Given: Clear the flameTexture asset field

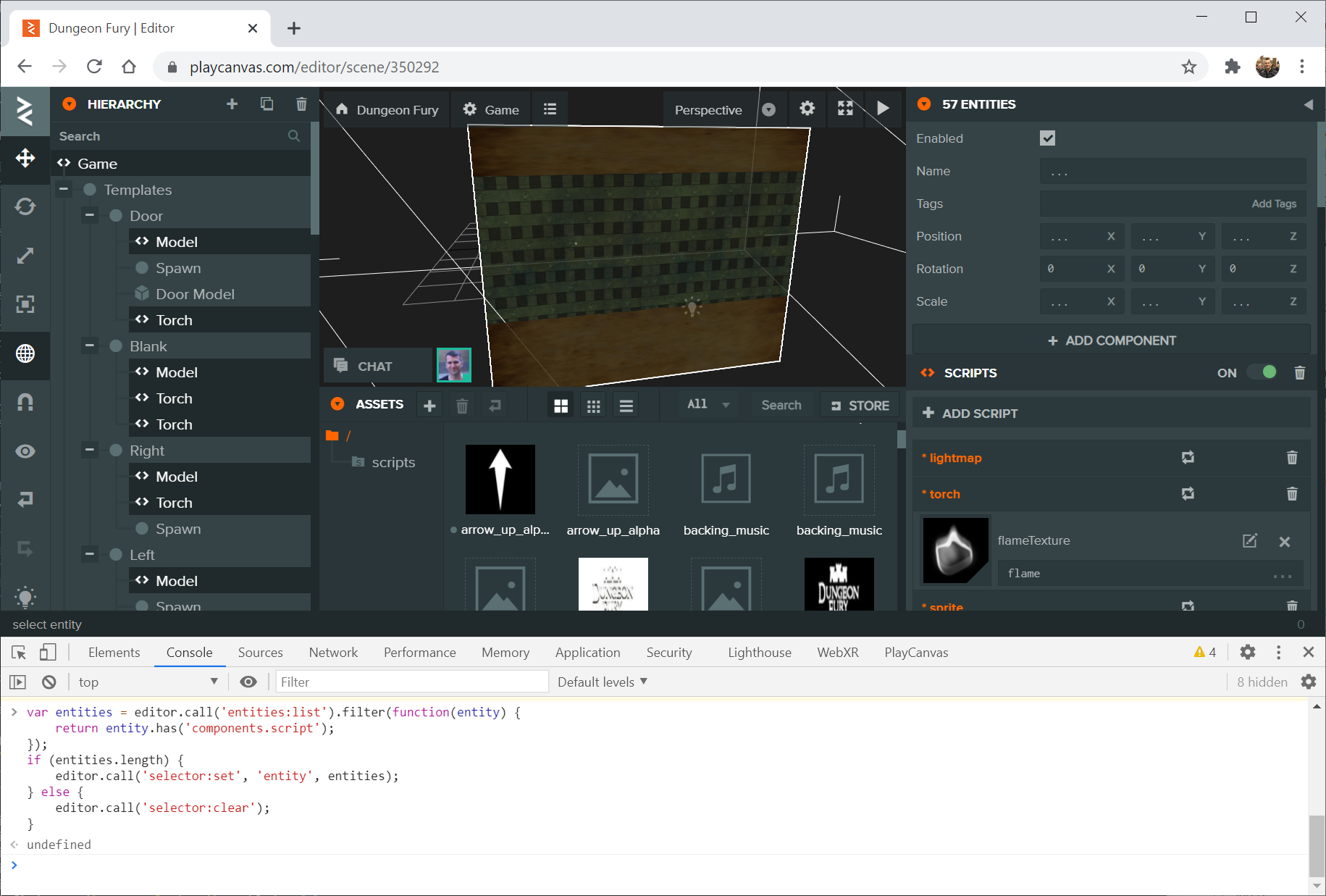Looking at the screenshot, I should (1285, 542).
